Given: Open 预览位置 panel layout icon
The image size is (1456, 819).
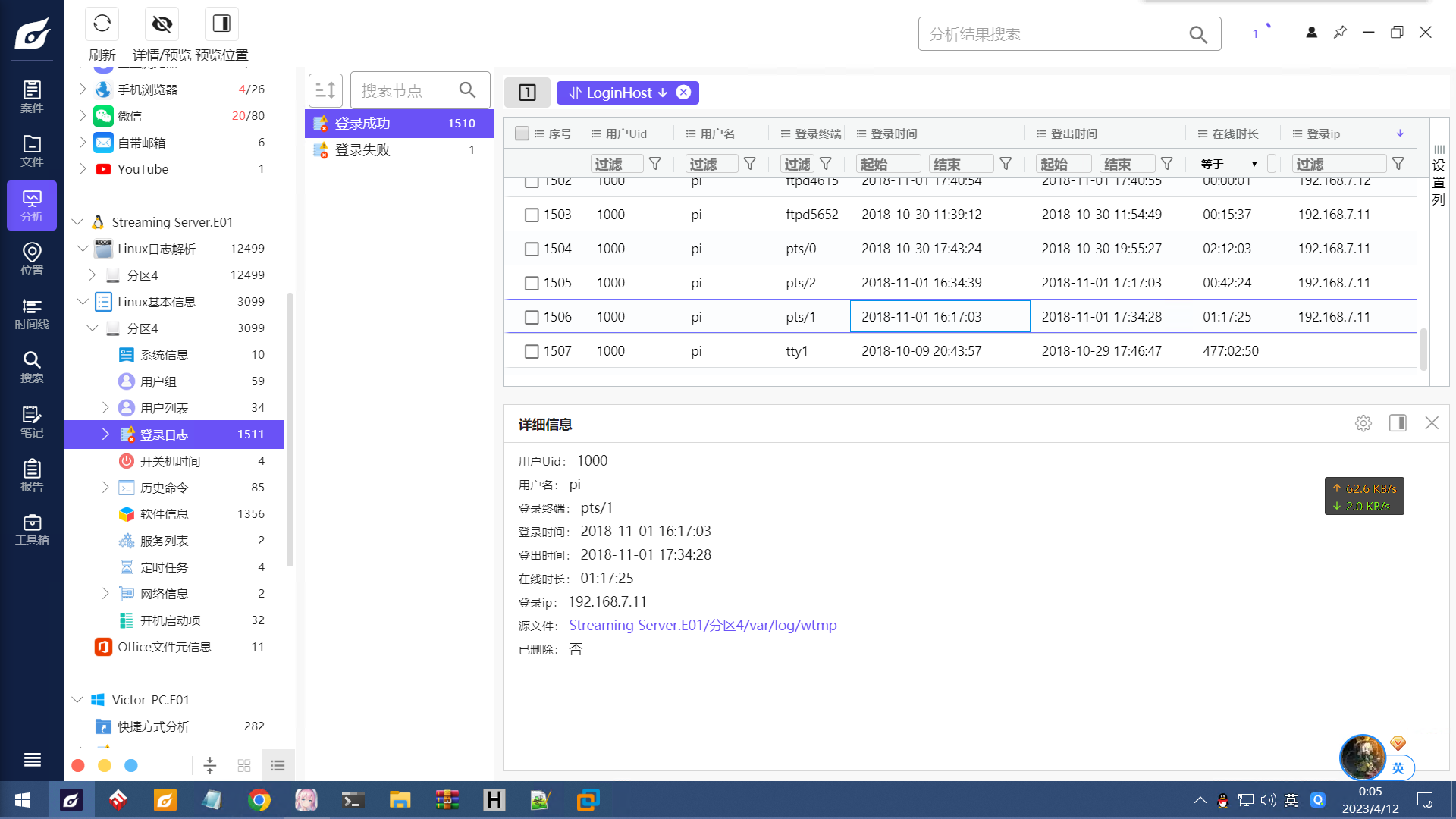Looking at the screenshot, I should [221, 24].
